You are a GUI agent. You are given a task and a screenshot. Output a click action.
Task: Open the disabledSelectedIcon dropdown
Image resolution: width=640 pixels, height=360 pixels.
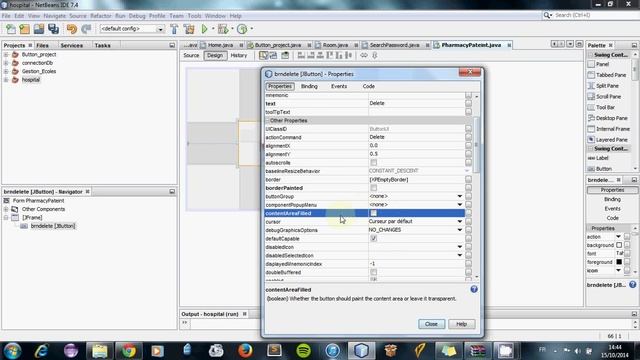point(460,255)
